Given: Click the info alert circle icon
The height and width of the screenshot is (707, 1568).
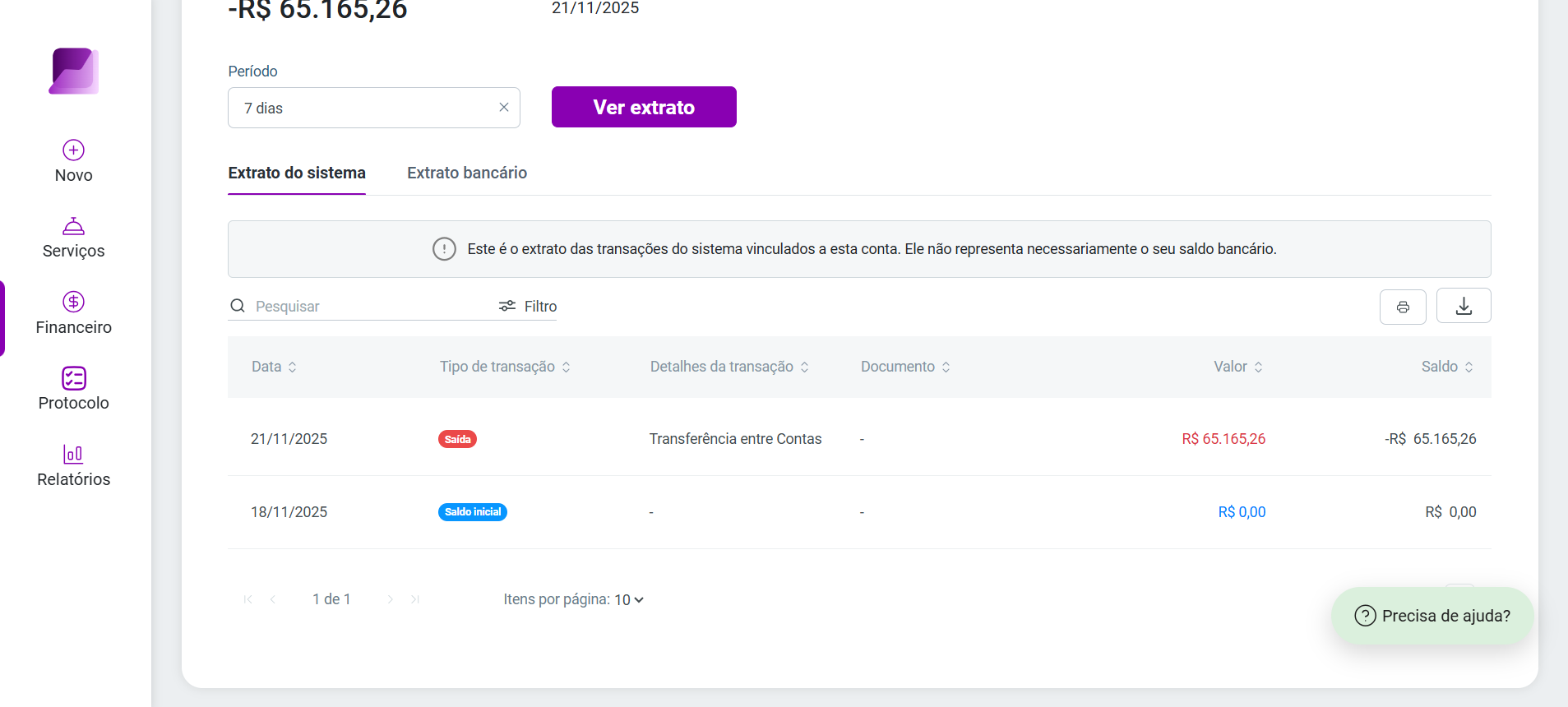Looking at the screenshot, I should [444, 249].
